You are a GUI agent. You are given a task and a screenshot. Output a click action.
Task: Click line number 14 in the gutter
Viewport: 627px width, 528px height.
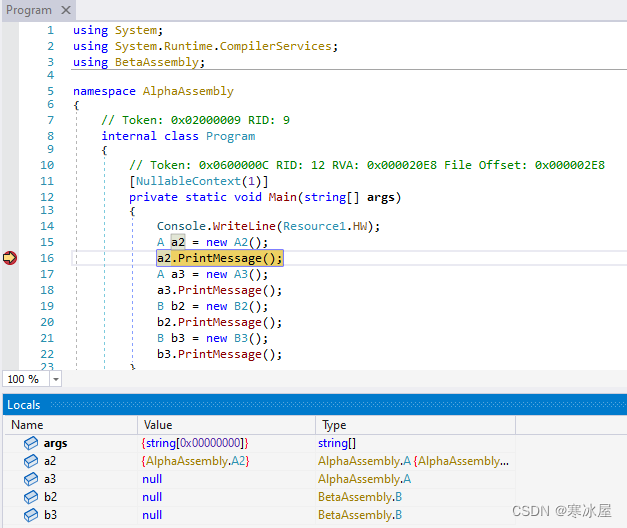tap(47, 226)
